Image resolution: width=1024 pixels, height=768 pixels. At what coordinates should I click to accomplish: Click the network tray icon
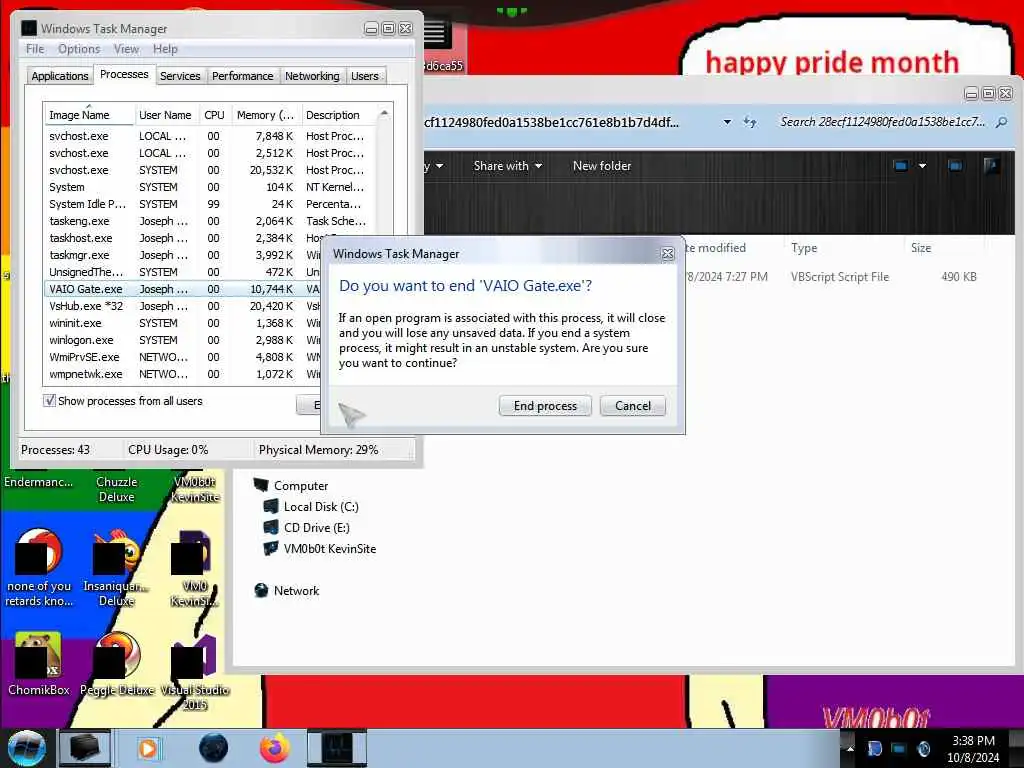pos(899,749)
